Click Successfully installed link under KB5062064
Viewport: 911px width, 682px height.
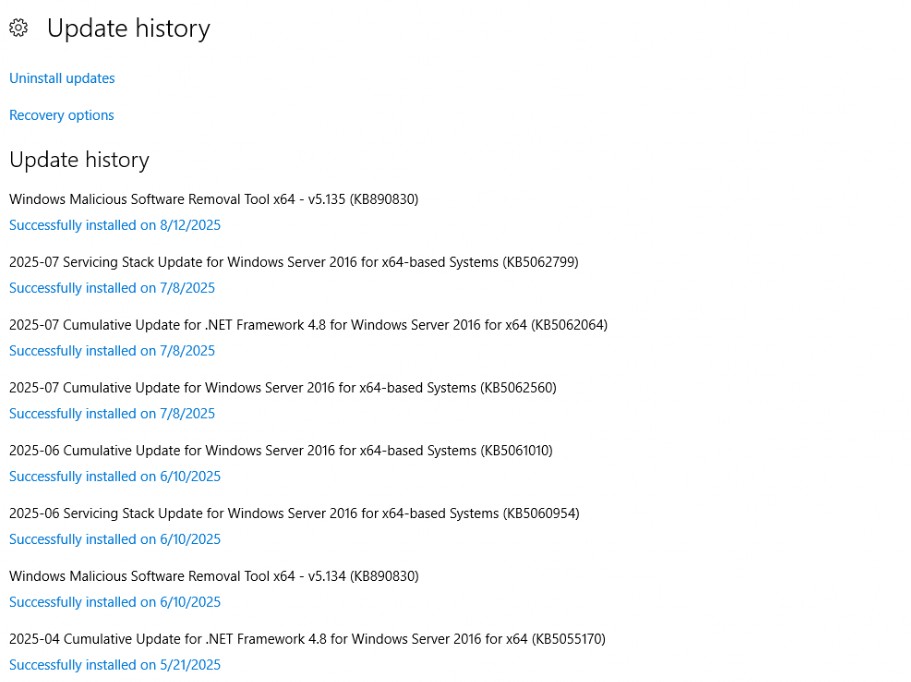[112, 350]
